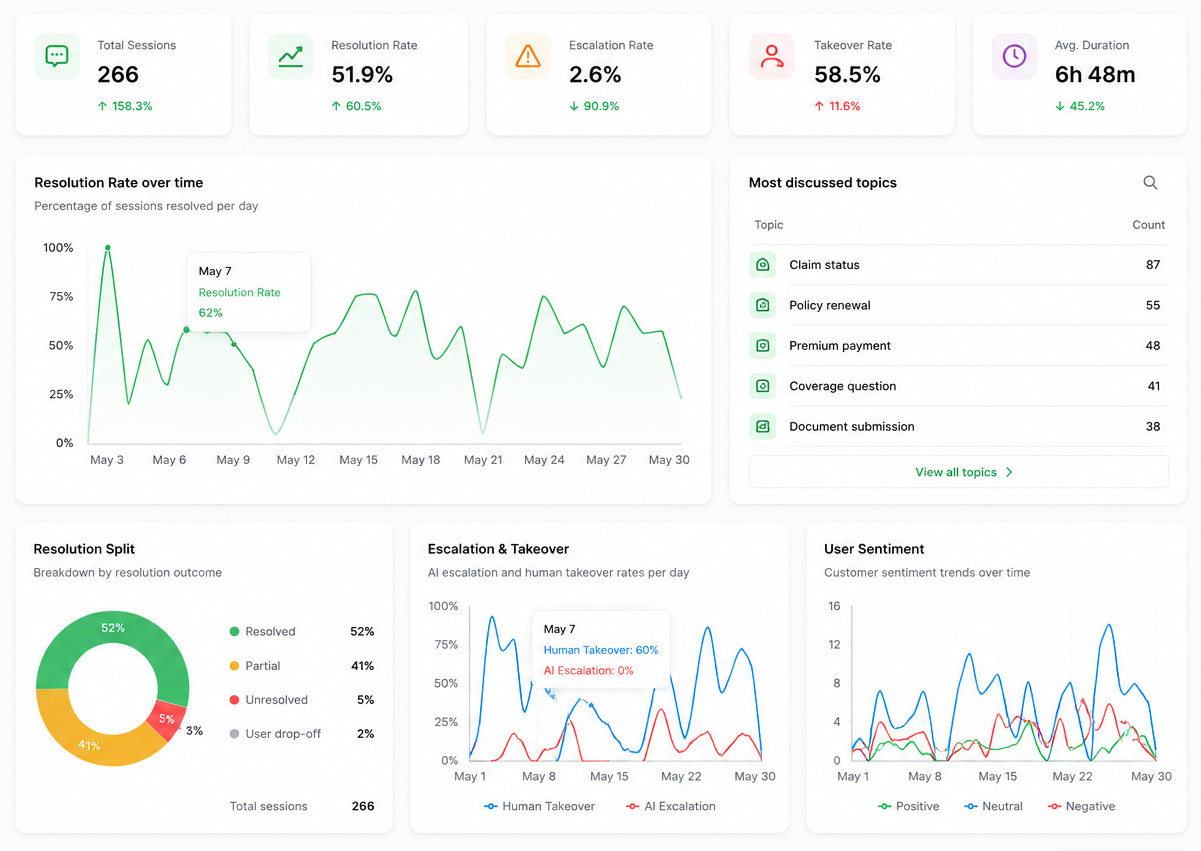Select the Unresolved legend item
Viewport: 1201px width, 851px height.
(301, 700)
